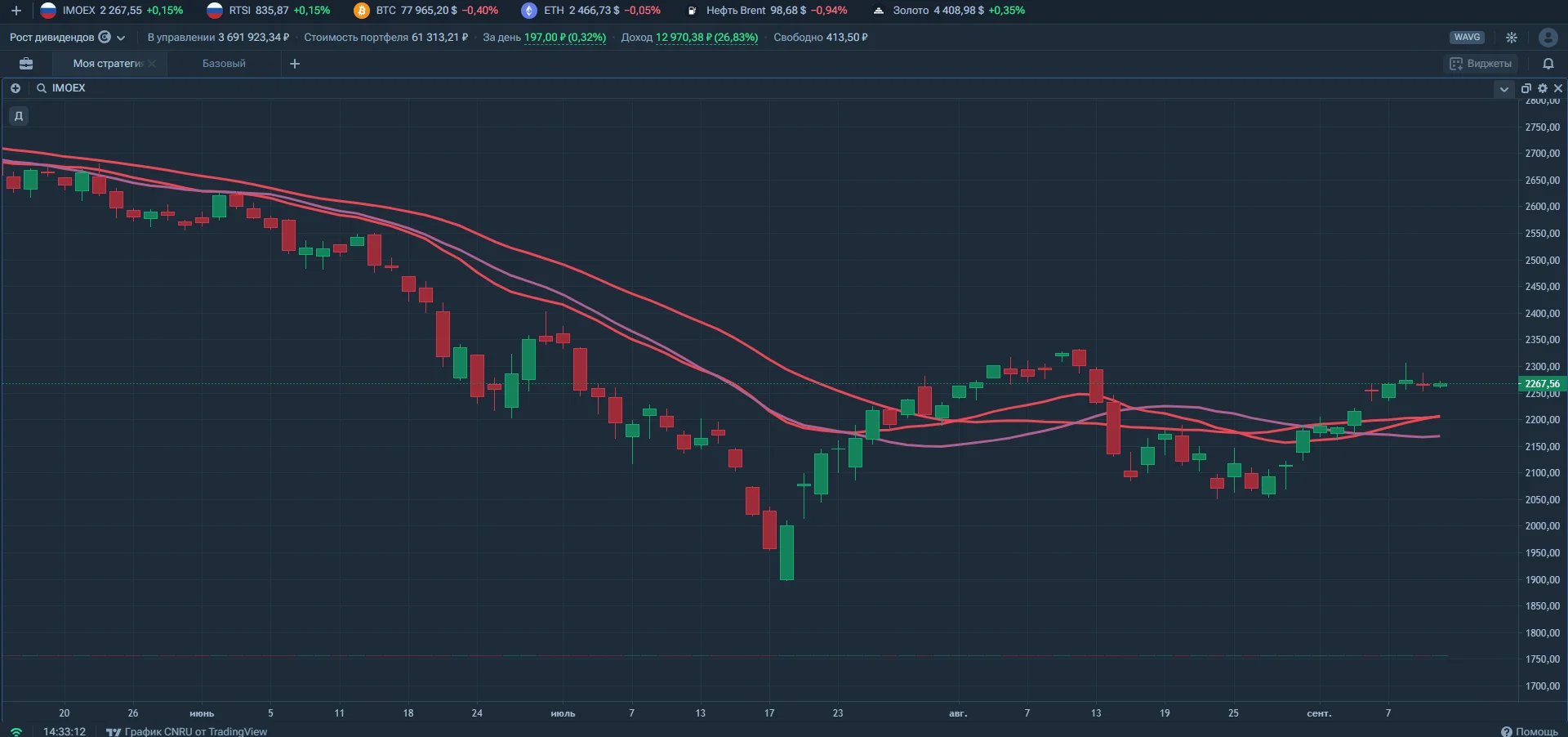Click the current price label 2267,56
The height and width of the screenshot is (737, 1568).
(x=1542, y=384)
